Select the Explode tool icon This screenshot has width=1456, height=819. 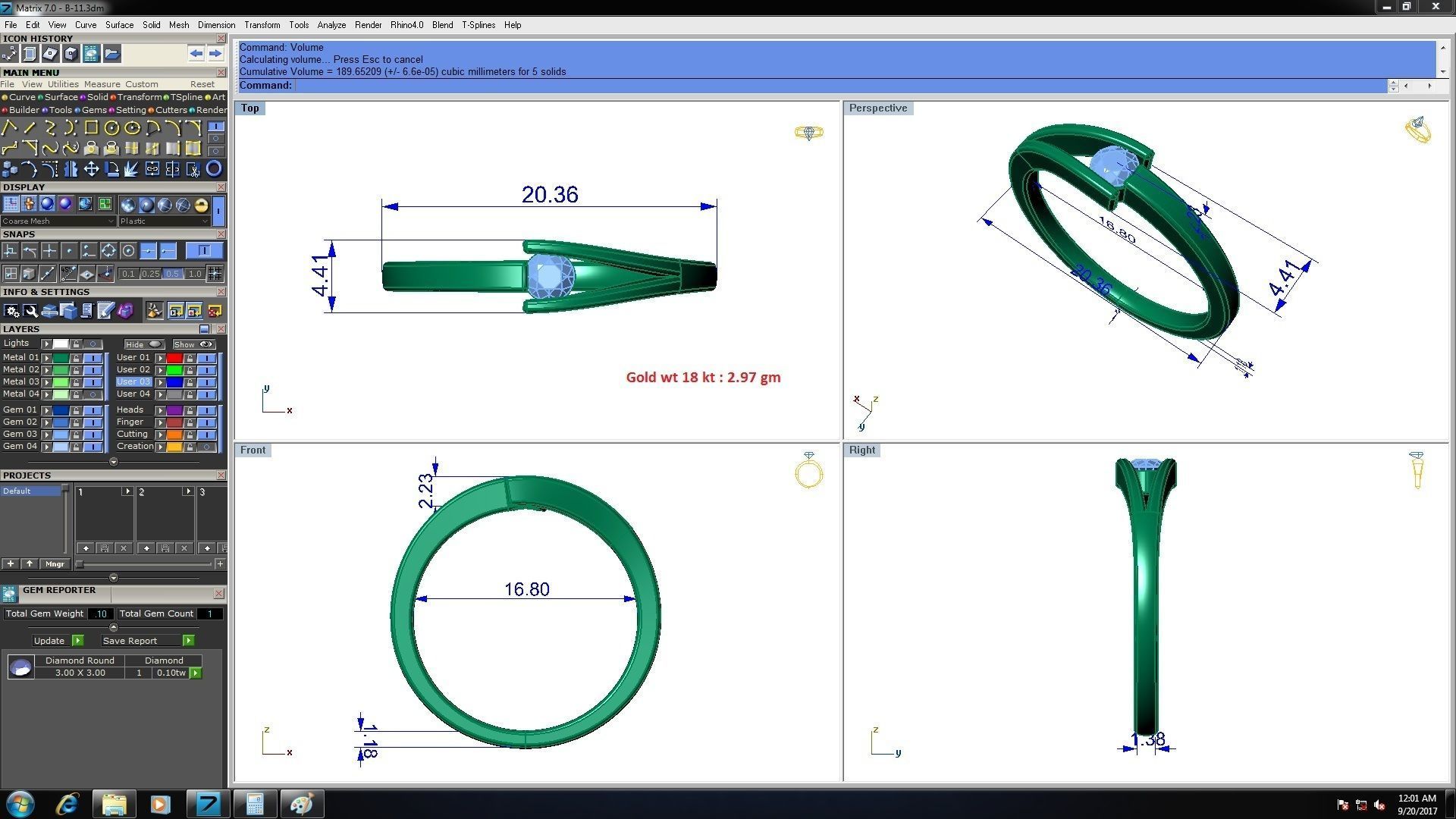tap(132, 168)
